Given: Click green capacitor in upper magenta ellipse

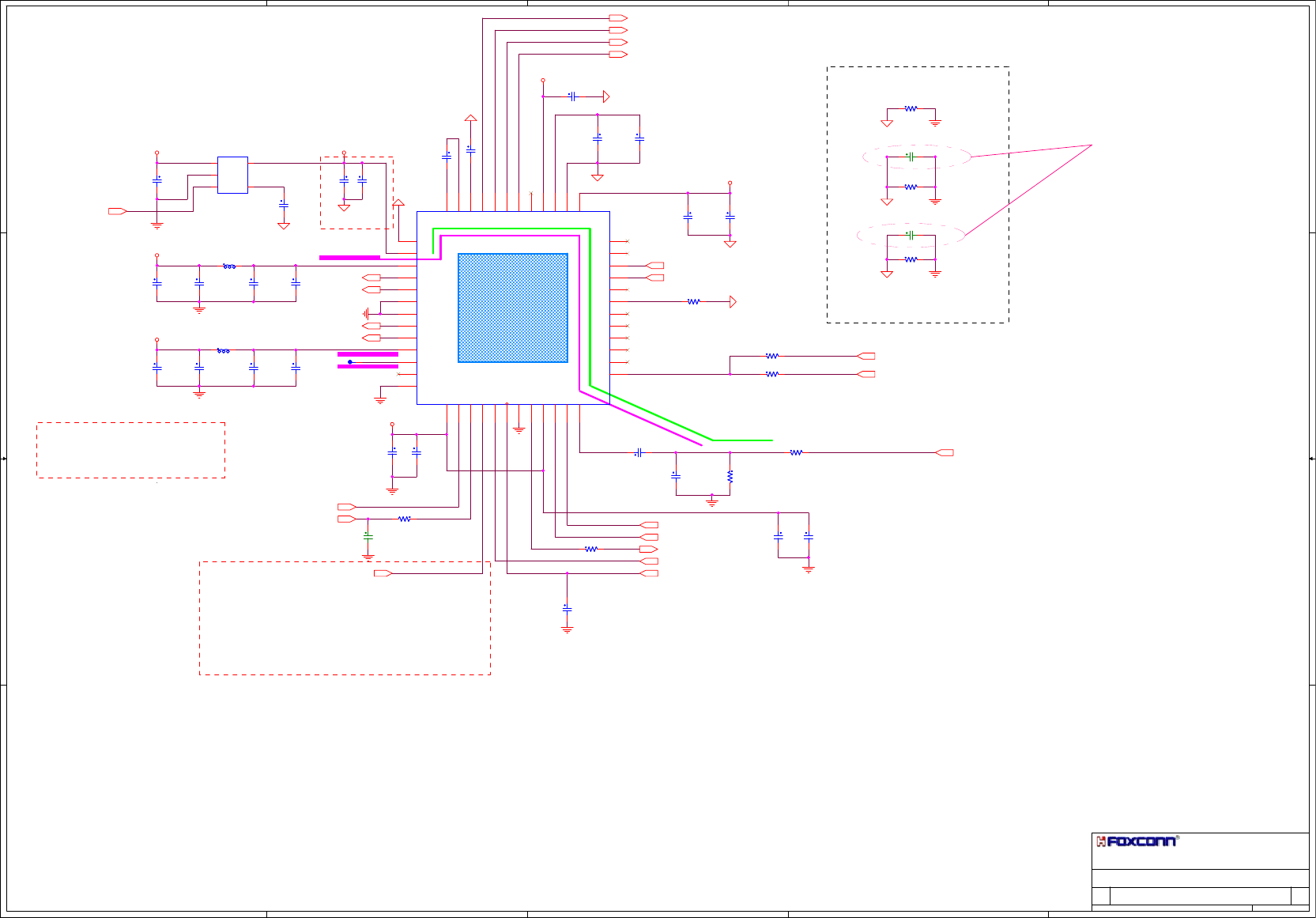Looking at the screenshot, I should [x=911, y=157].
